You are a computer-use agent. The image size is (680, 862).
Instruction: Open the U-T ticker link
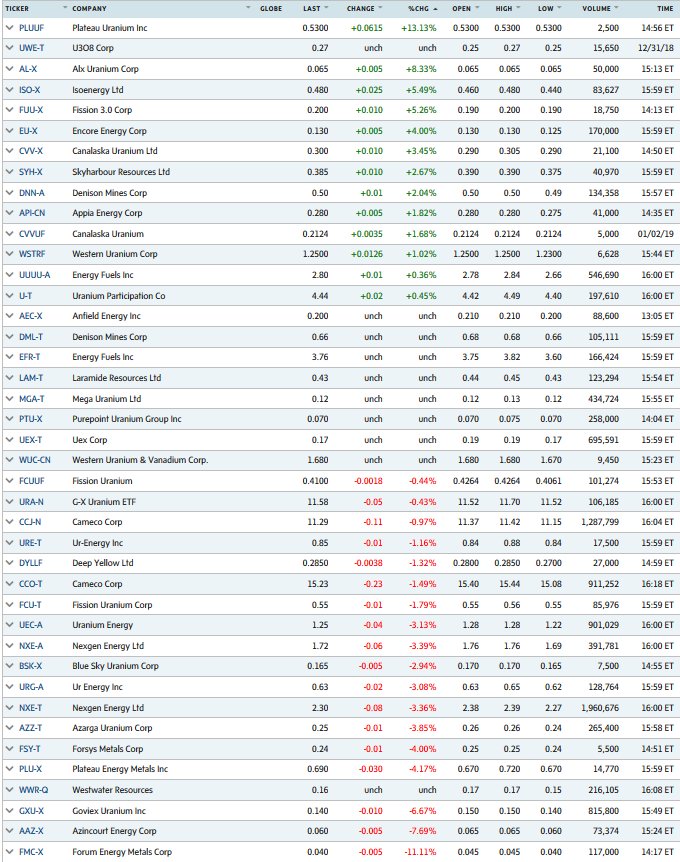pos(25,296)
